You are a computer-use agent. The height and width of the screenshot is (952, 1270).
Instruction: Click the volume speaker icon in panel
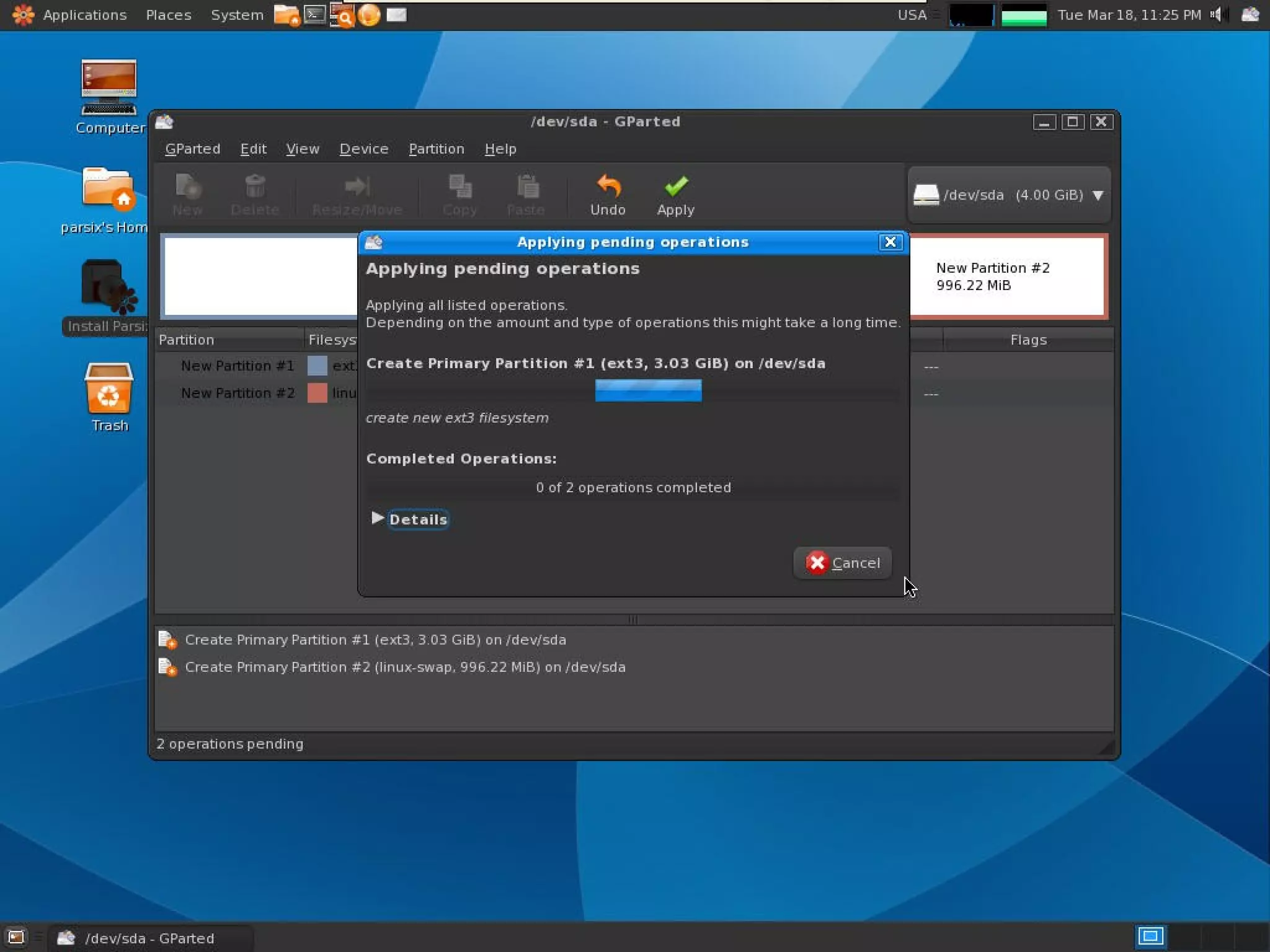click(1216, 14)
